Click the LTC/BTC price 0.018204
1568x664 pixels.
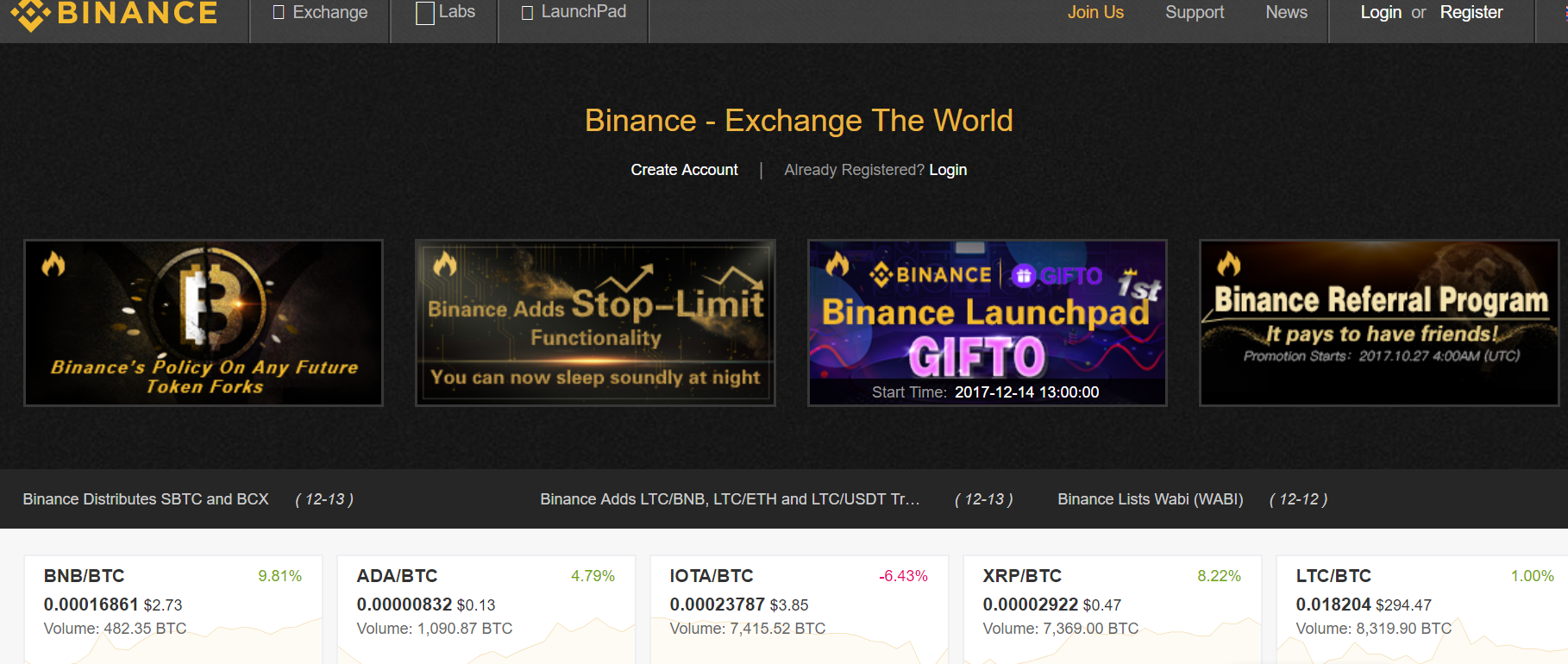coord(1333,604)
